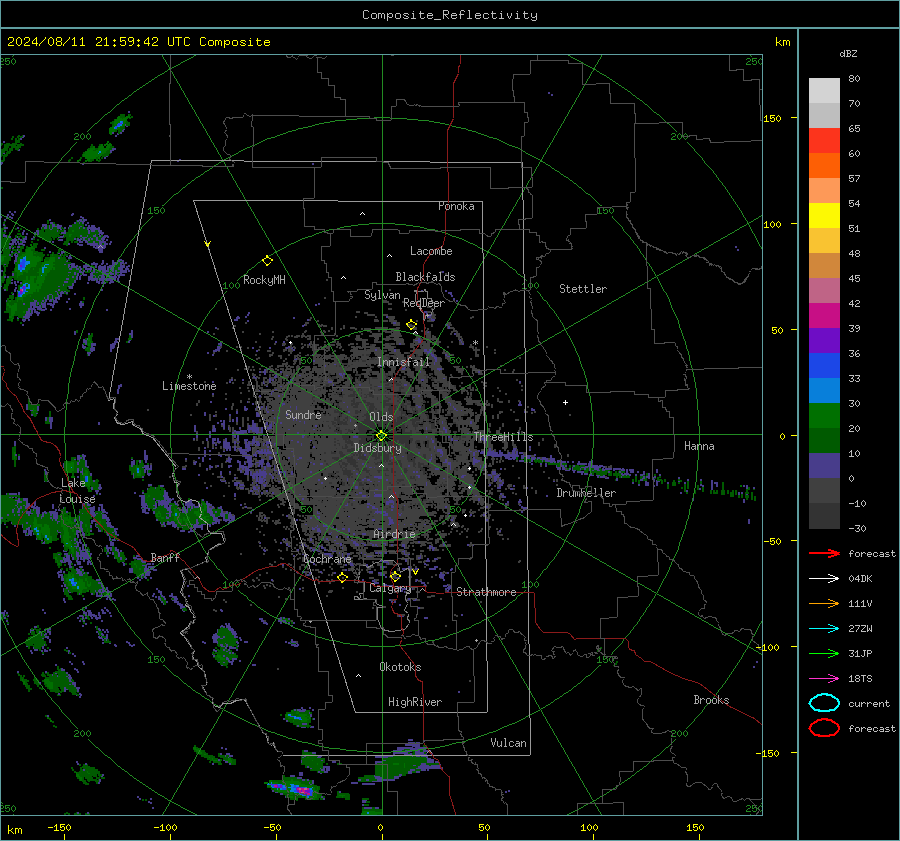The height and width of the screenshot is (841, 900).
Task: Click the yellow diamond marker near RedDeer
Action: pyautogui.click(x=411, y=325)
